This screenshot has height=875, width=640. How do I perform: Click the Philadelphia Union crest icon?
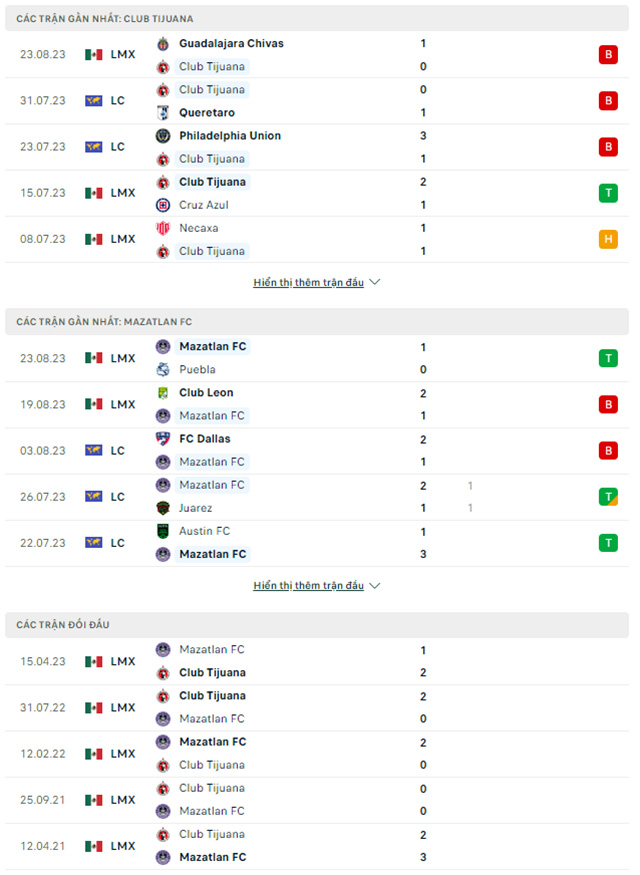163,136
